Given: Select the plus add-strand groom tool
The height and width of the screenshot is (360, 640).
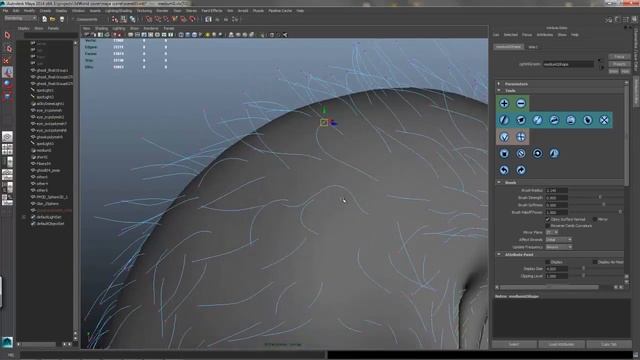Looking at the screenshot, I should [504, 104].
